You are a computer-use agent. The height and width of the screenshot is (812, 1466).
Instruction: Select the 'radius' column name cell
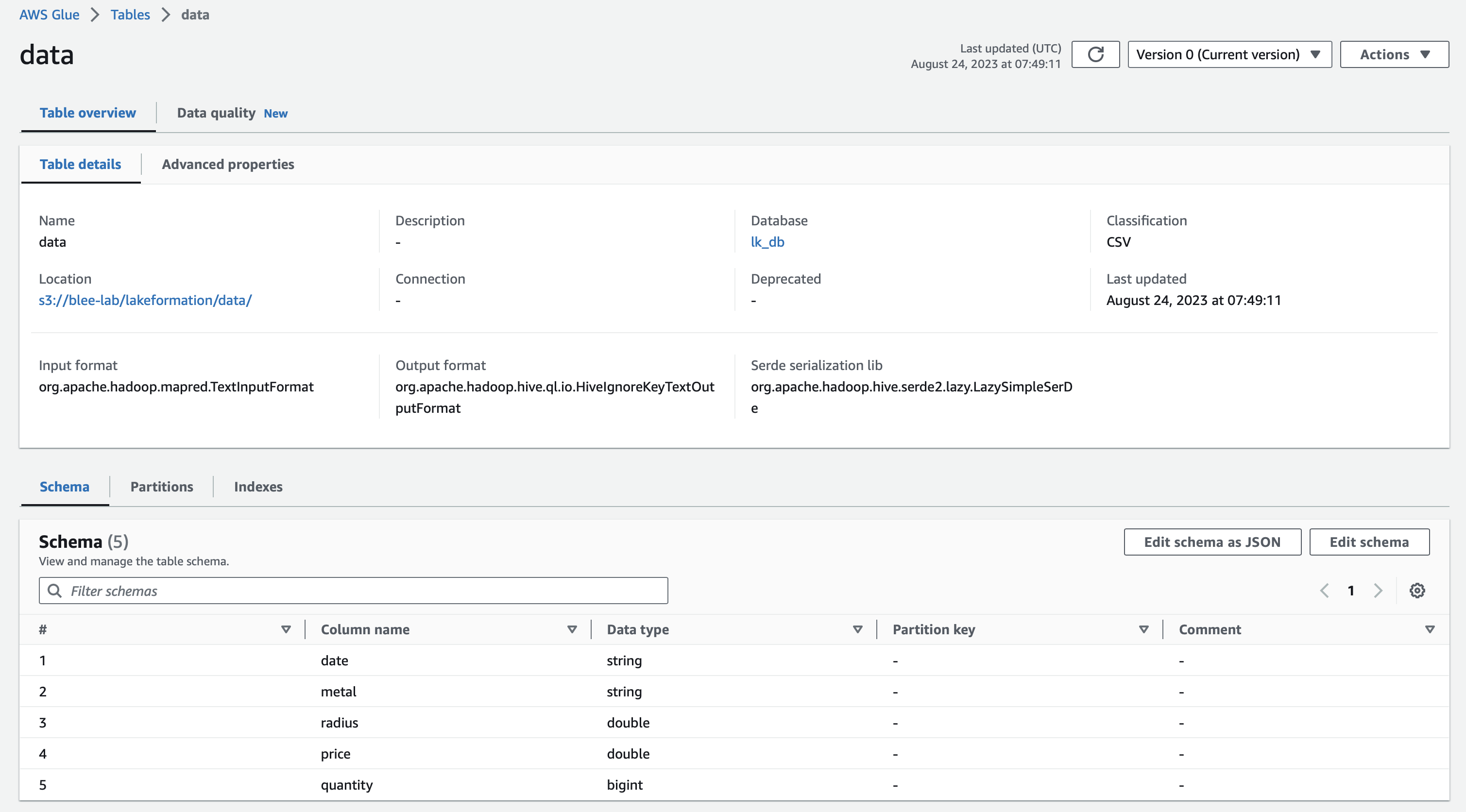tap(339, 723)
